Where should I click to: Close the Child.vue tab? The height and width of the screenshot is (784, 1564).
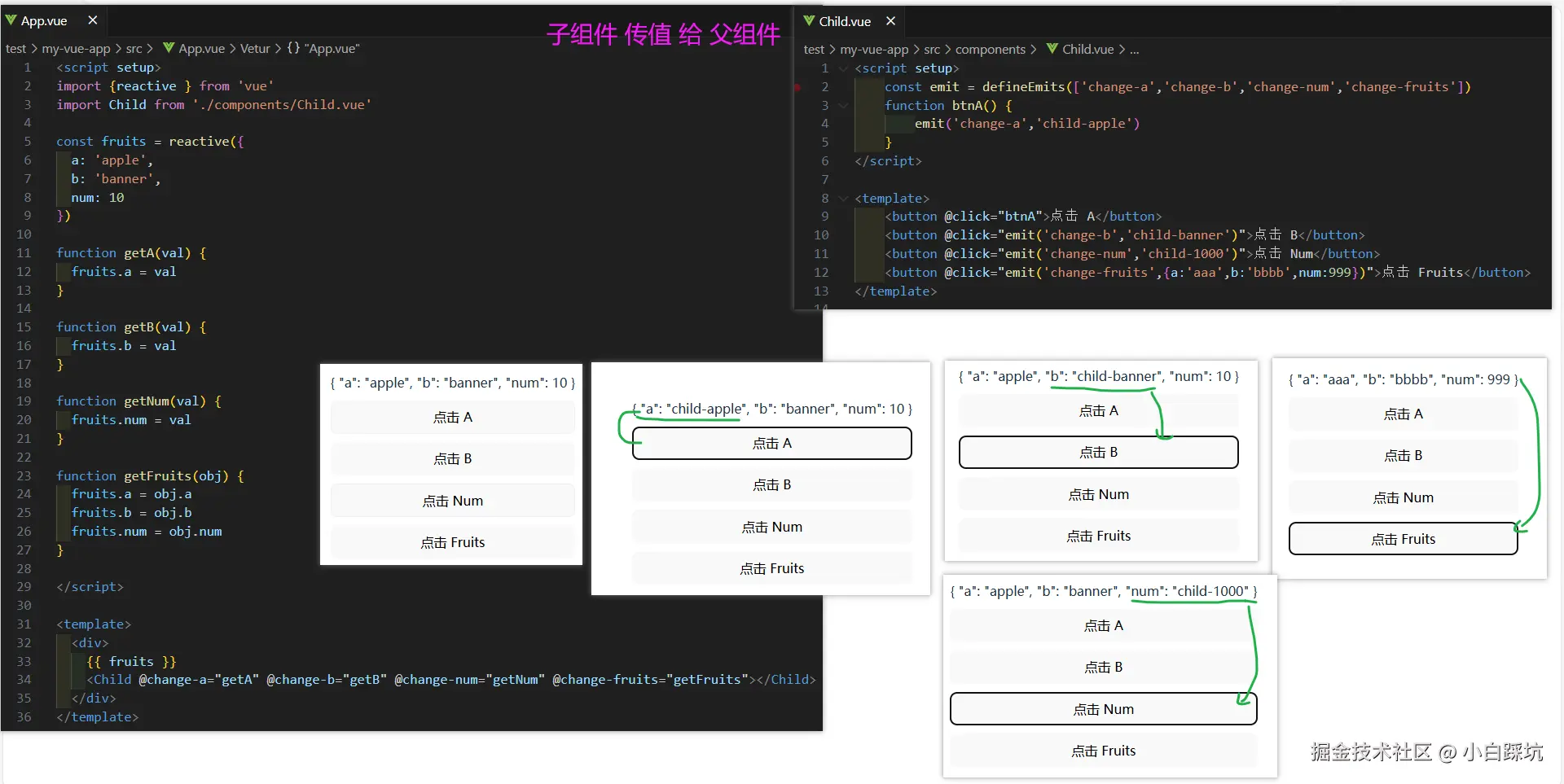click(x=890, y=21)
